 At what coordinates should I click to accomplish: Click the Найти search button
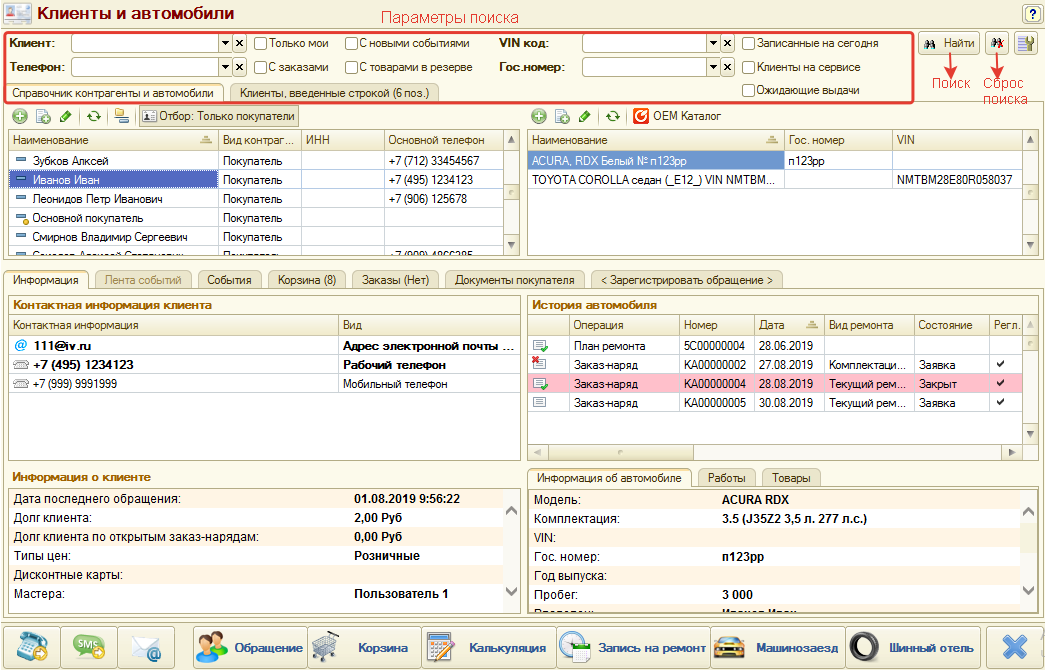point(949,43)
